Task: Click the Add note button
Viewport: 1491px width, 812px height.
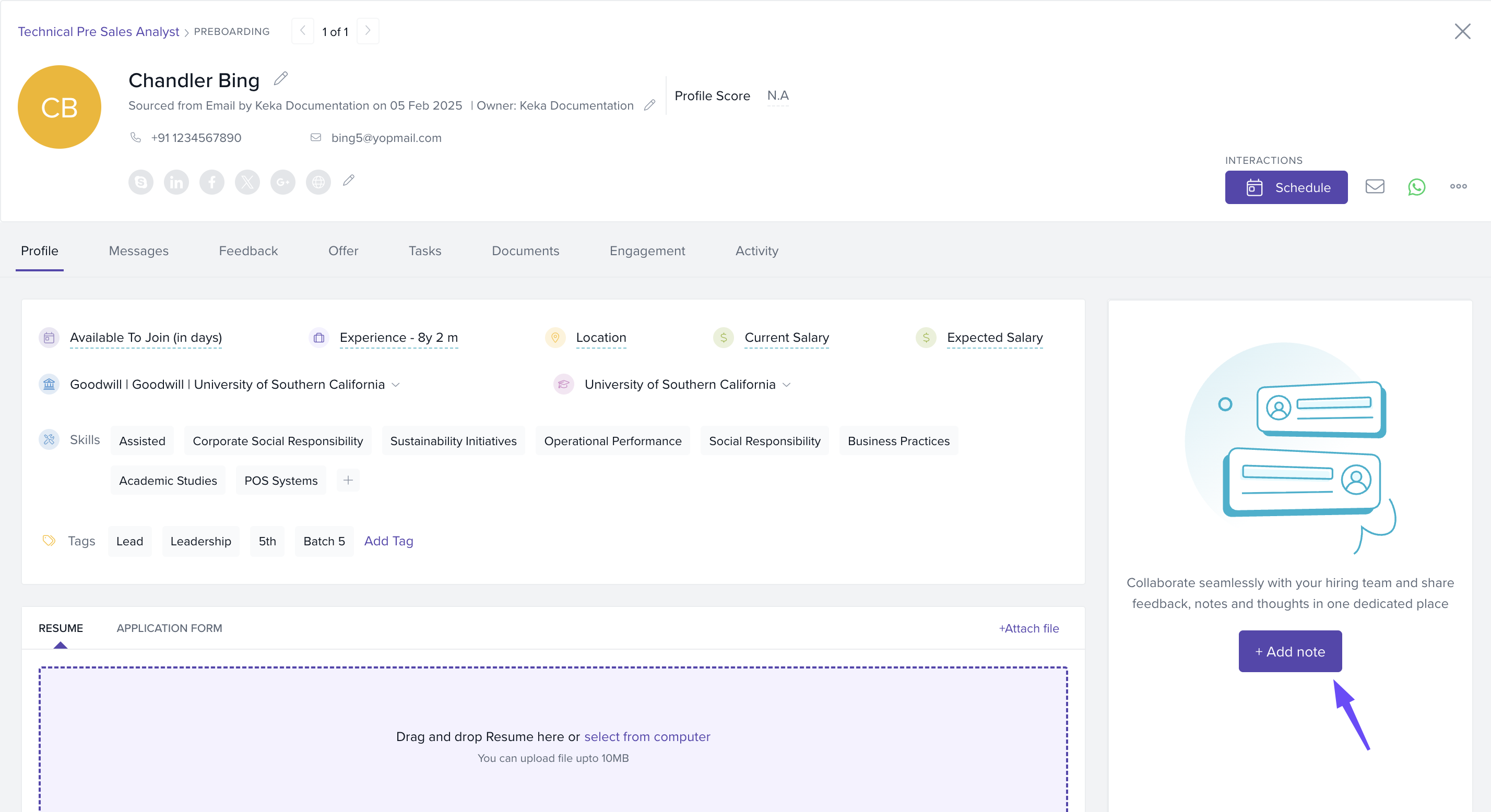Action: 1289,651
